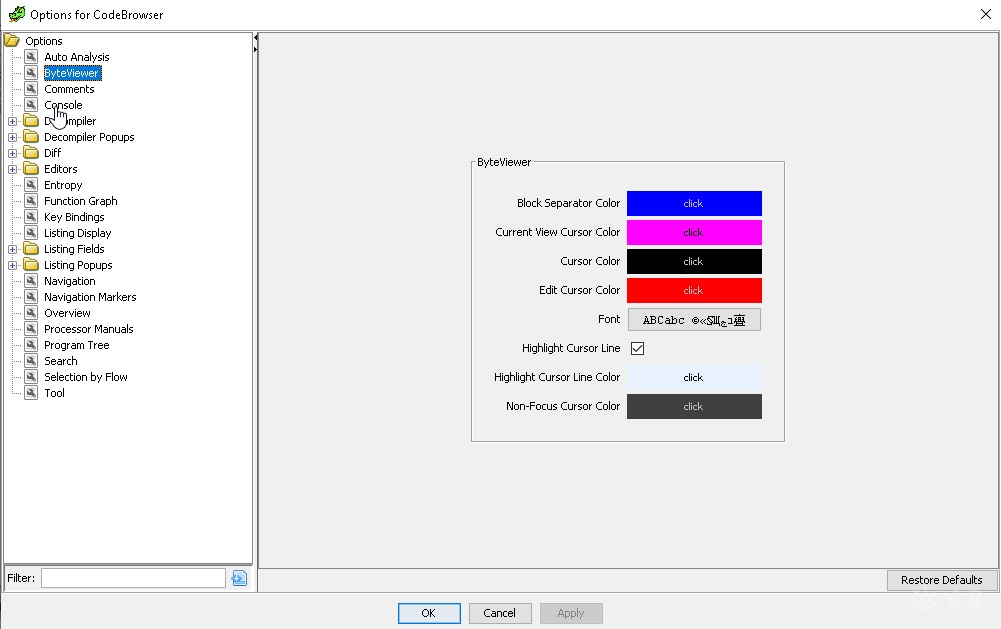Change Highlight Cursor Line Color swatch
This screenshot has width=1001, height=629.
click(x=694, y=377)
